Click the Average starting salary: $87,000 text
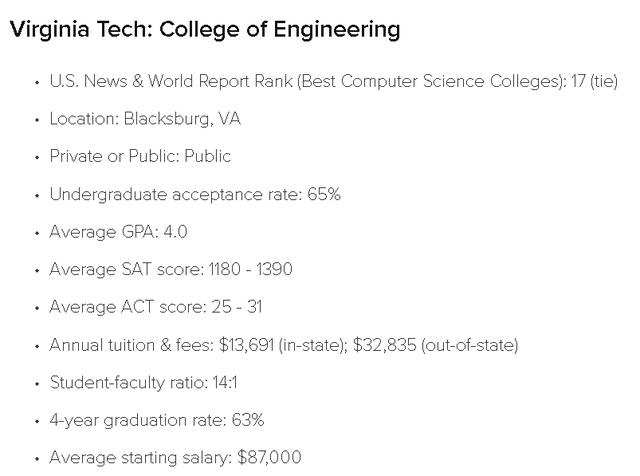The image size is (640, 476). point(176,458)
